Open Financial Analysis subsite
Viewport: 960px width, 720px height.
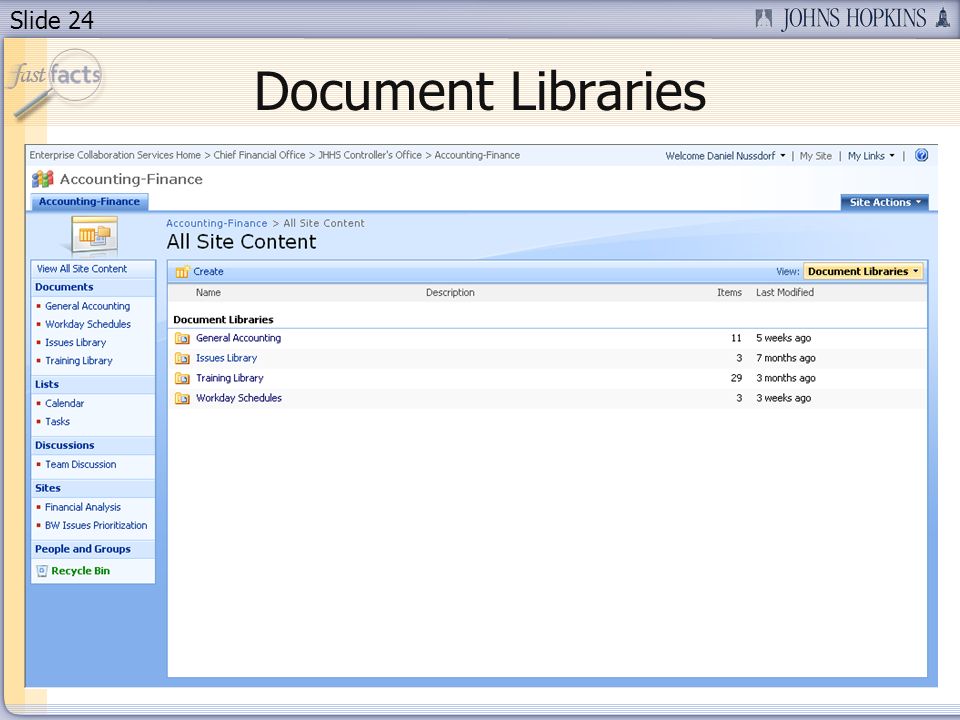83,508
